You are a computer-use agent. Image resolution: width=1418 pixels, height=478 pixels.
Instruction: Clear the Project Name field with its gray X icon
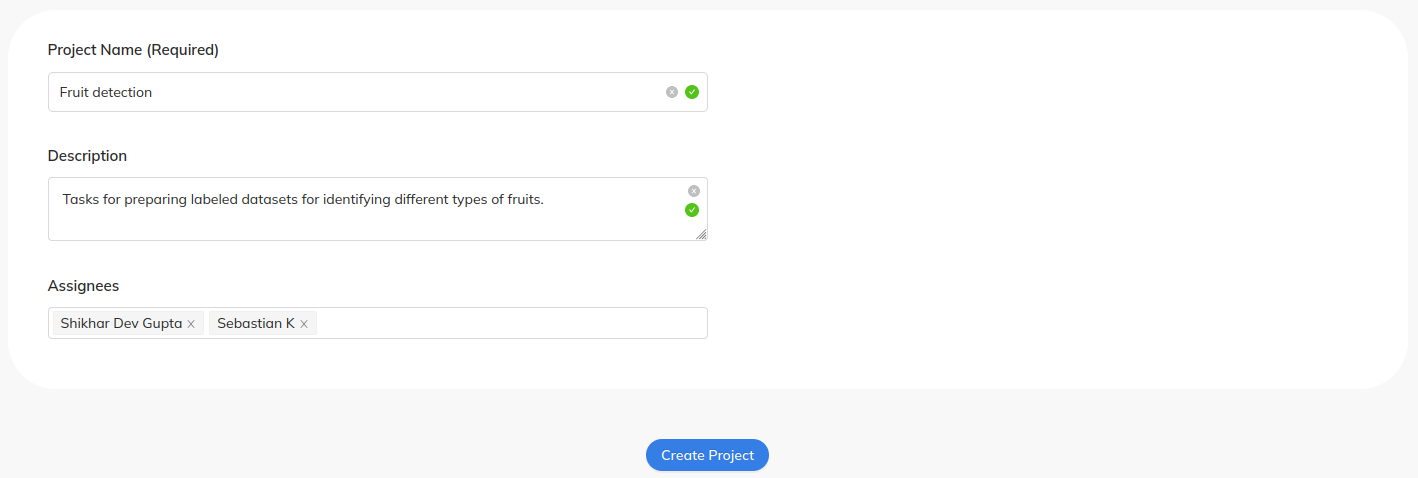point(672,92)
